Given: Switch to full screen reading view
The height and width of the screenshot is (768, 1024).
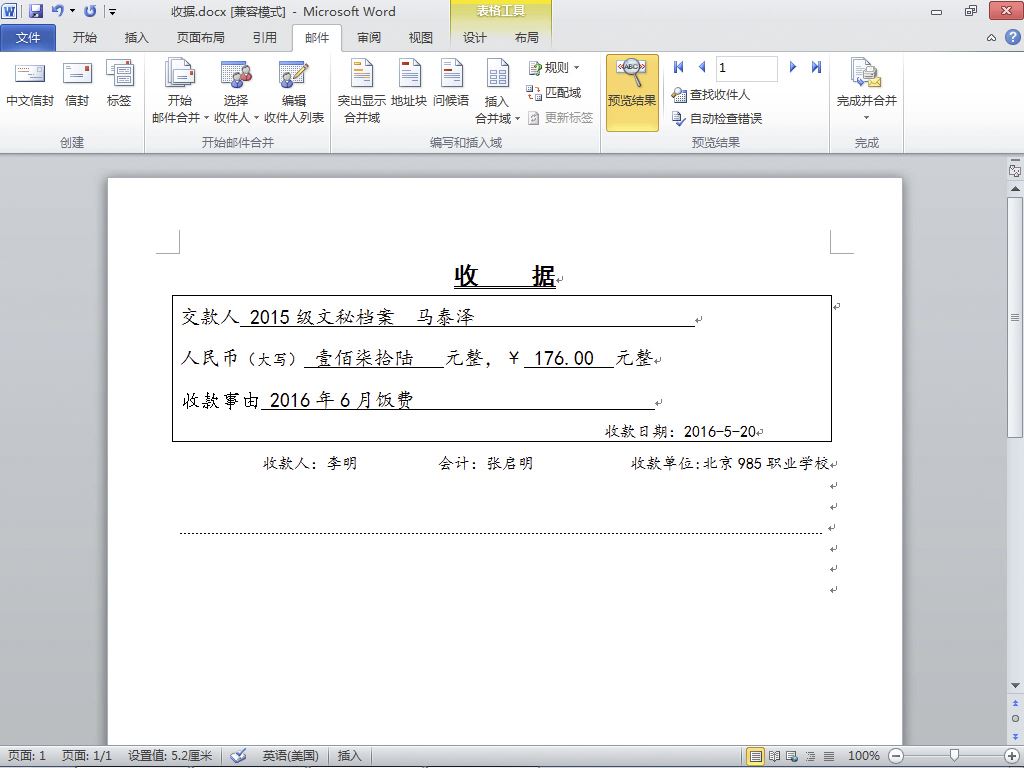Looking at the screenshot, I should (774, 756).
